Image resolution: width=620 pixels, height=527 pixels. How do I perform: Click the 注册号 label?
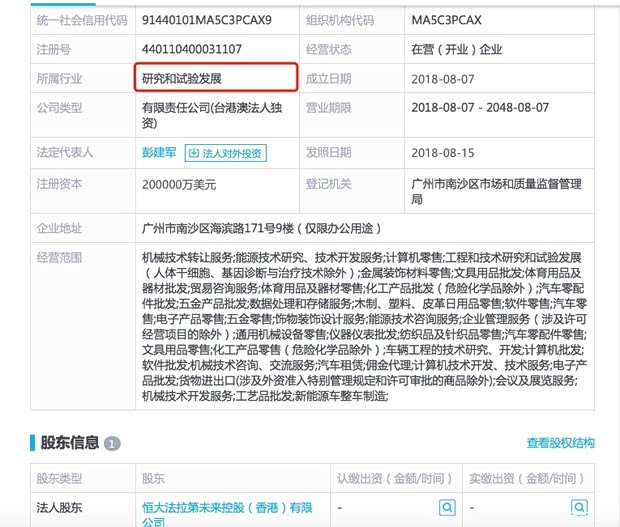click(x=53, y=49)
